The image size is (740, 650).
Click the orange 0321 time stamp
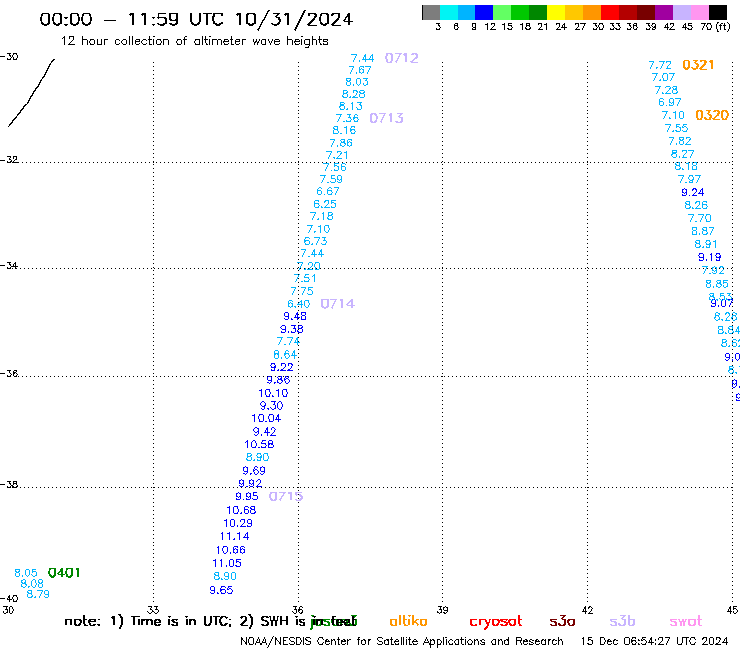tap(698, 65)
